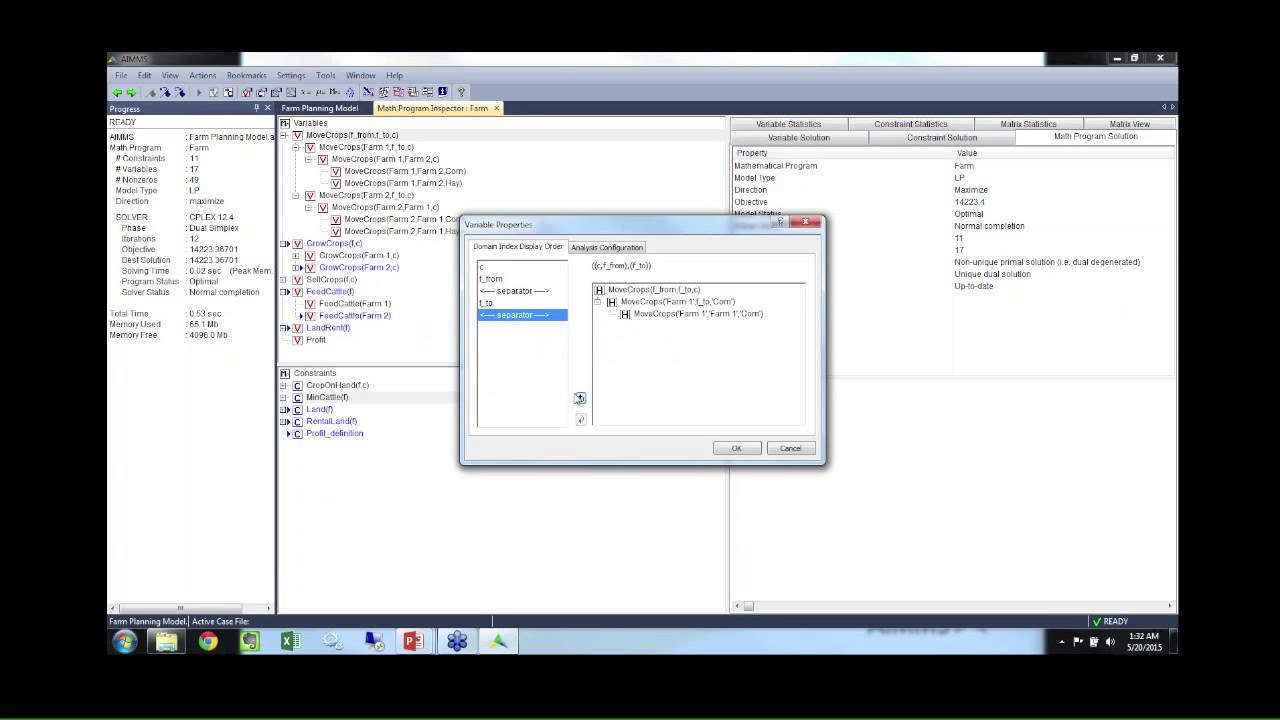Image resolution: width=1280 pixels, height=720 pixels.
Task: Collapse MoveCrops('Farm 1',f_to,'Corn') in dialog
Action: (598, 302)
